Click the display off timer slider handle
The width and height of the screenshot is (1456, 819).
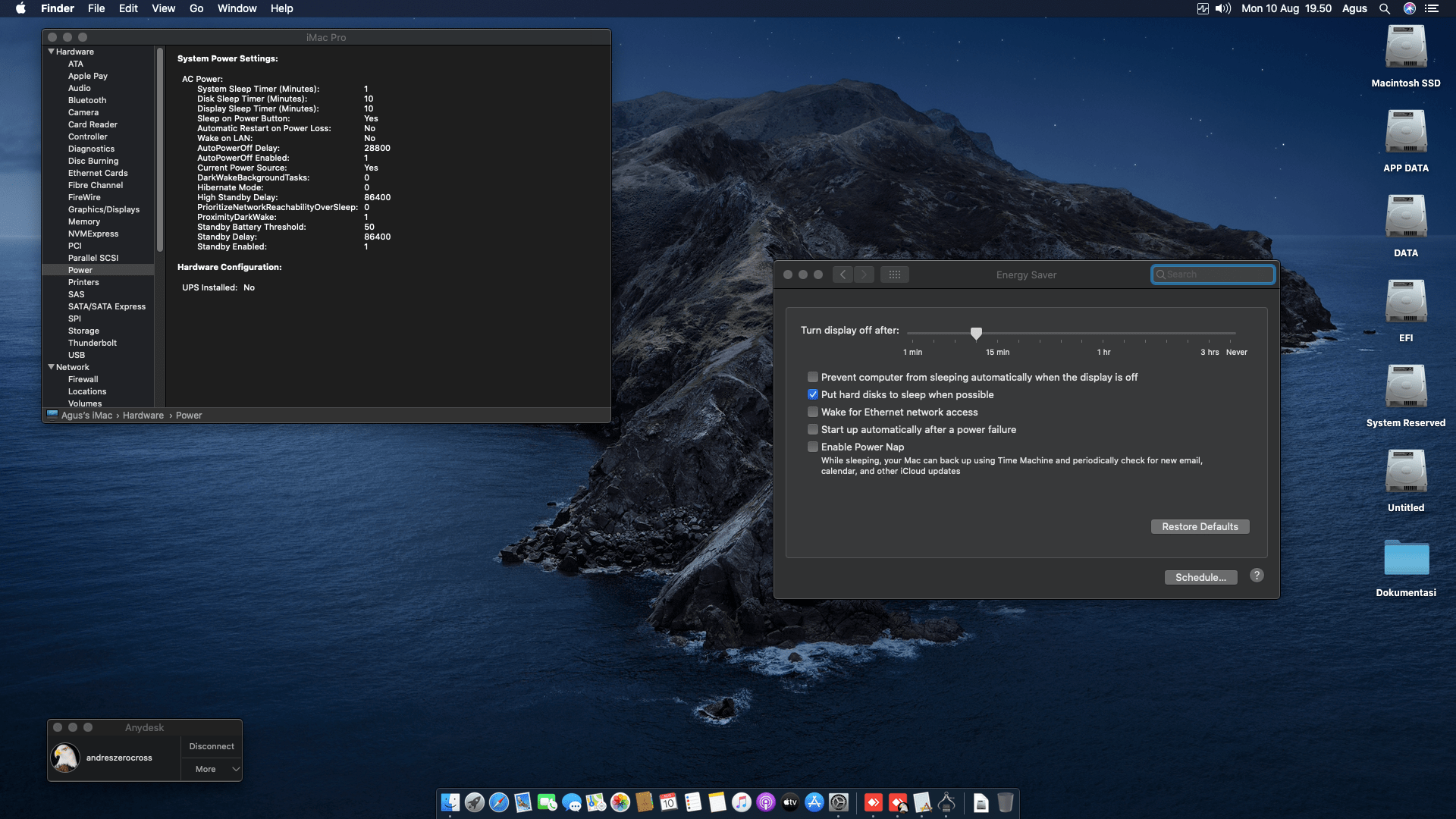976,333
